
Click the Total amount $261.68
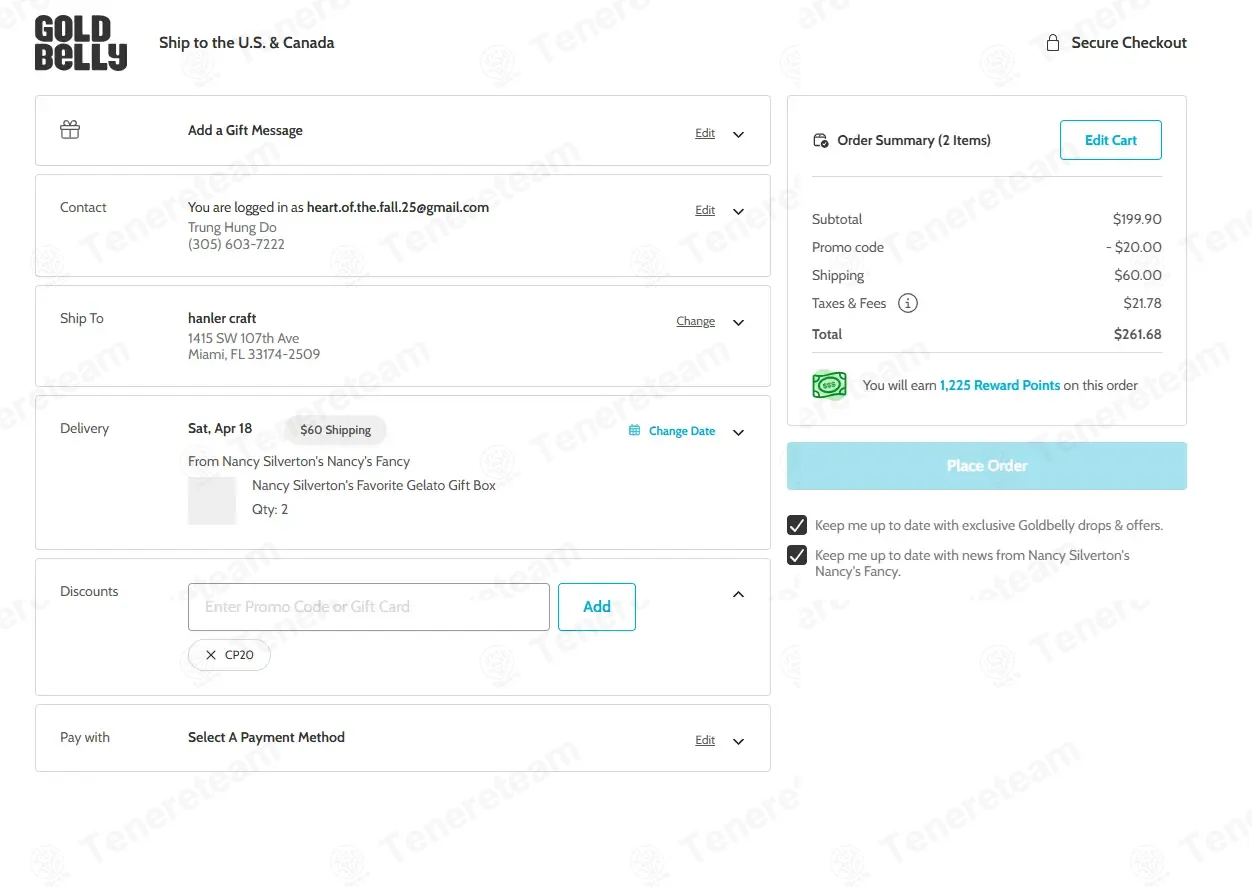point(1138,334)
